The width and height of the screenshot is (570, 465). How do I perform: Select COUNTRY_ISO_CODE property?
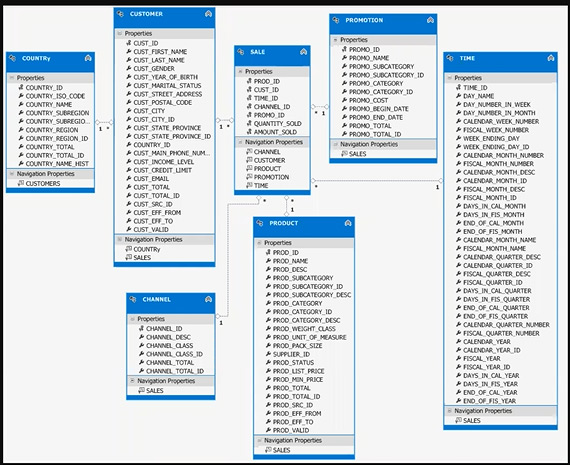click(55, 96)
